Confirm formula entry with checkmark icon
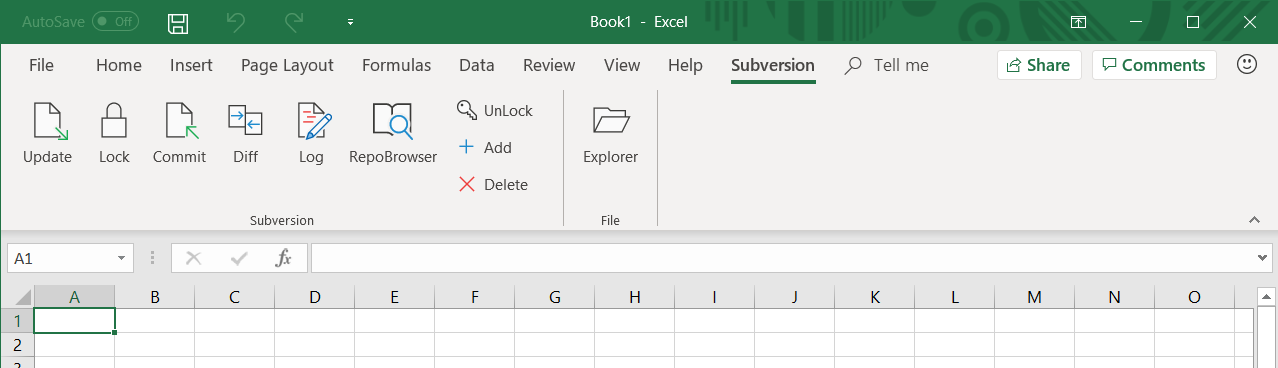Image resolution: width=1278 pixels, height=368 pixels. 239,258
